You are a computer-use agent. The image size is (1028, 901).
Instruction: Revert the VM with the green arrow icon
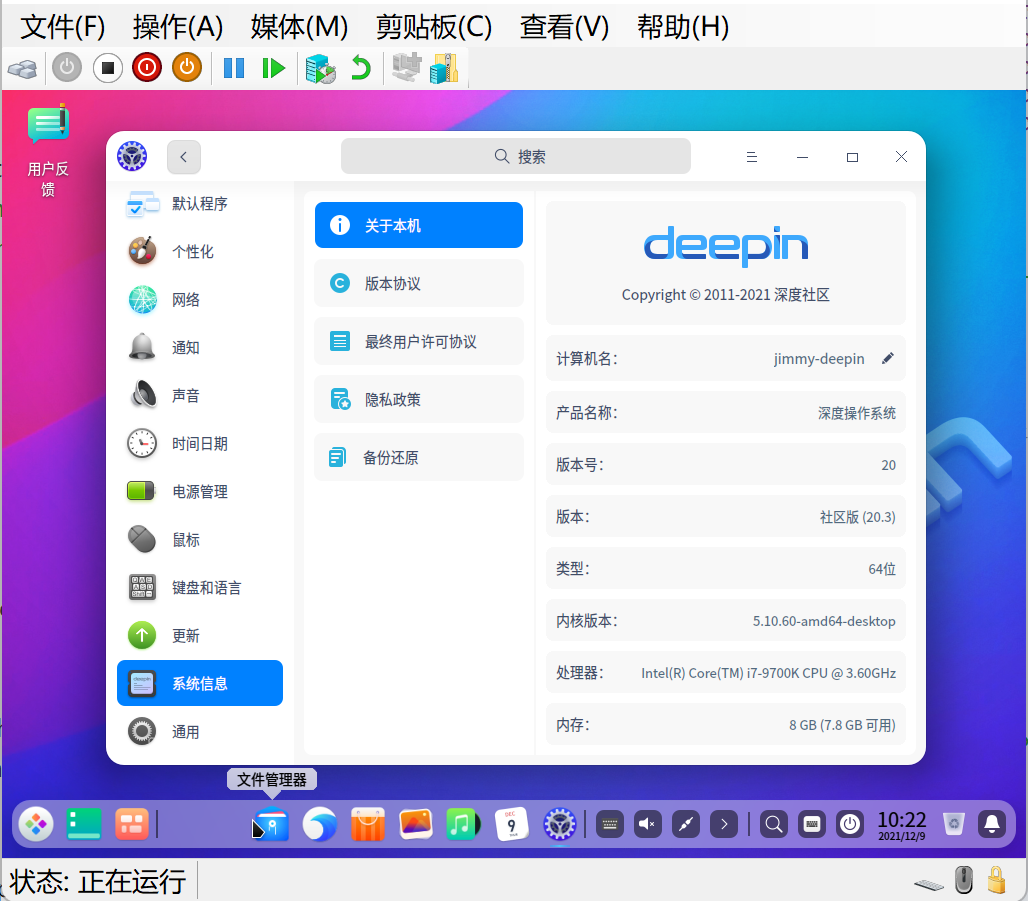(x=361, y=68)
